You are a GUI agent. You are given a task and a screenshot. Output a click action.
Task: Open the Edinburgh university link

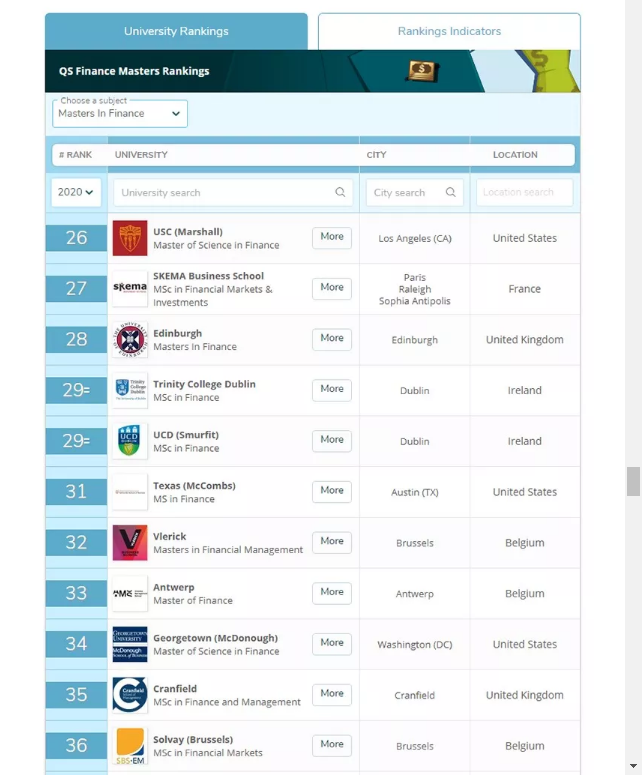[x=177, y=334]
